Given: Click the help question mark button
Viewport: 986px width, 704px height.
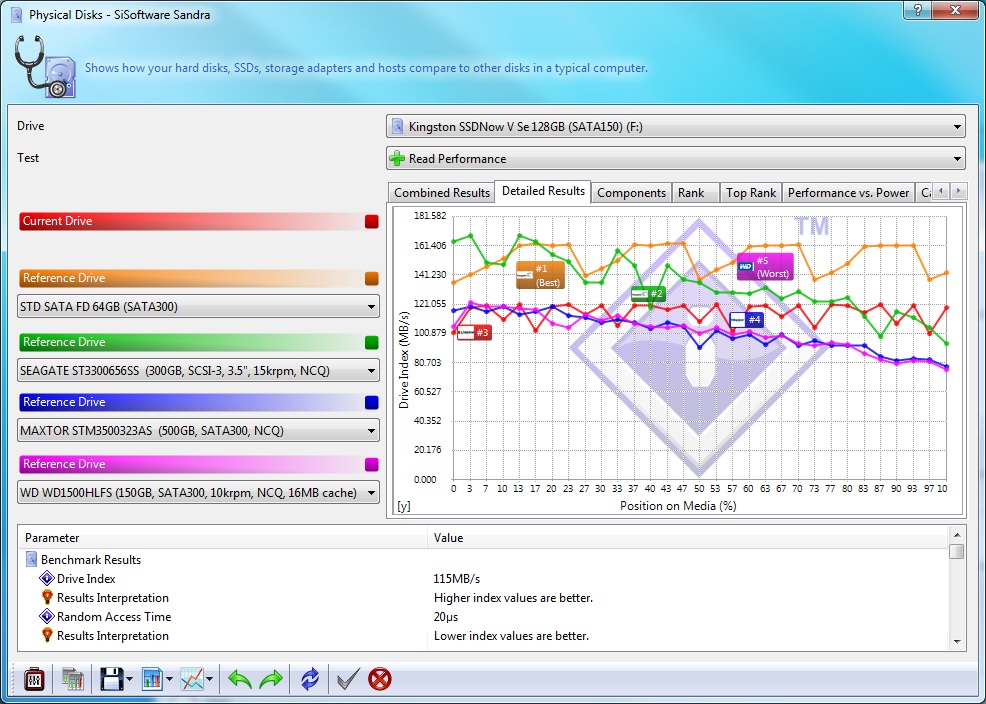Looking at the screenshot, I should click(x=918, y=9).
